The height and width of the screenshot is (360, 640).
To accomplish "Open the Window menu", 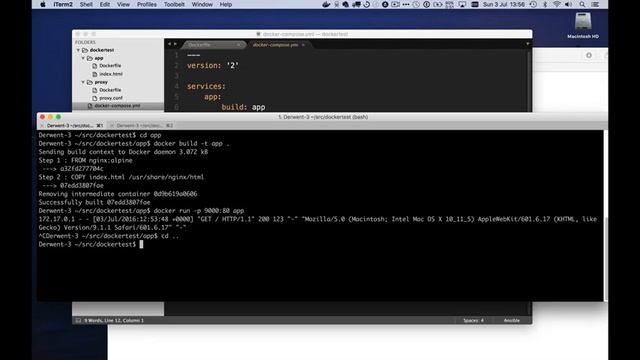I will [202, 4].
